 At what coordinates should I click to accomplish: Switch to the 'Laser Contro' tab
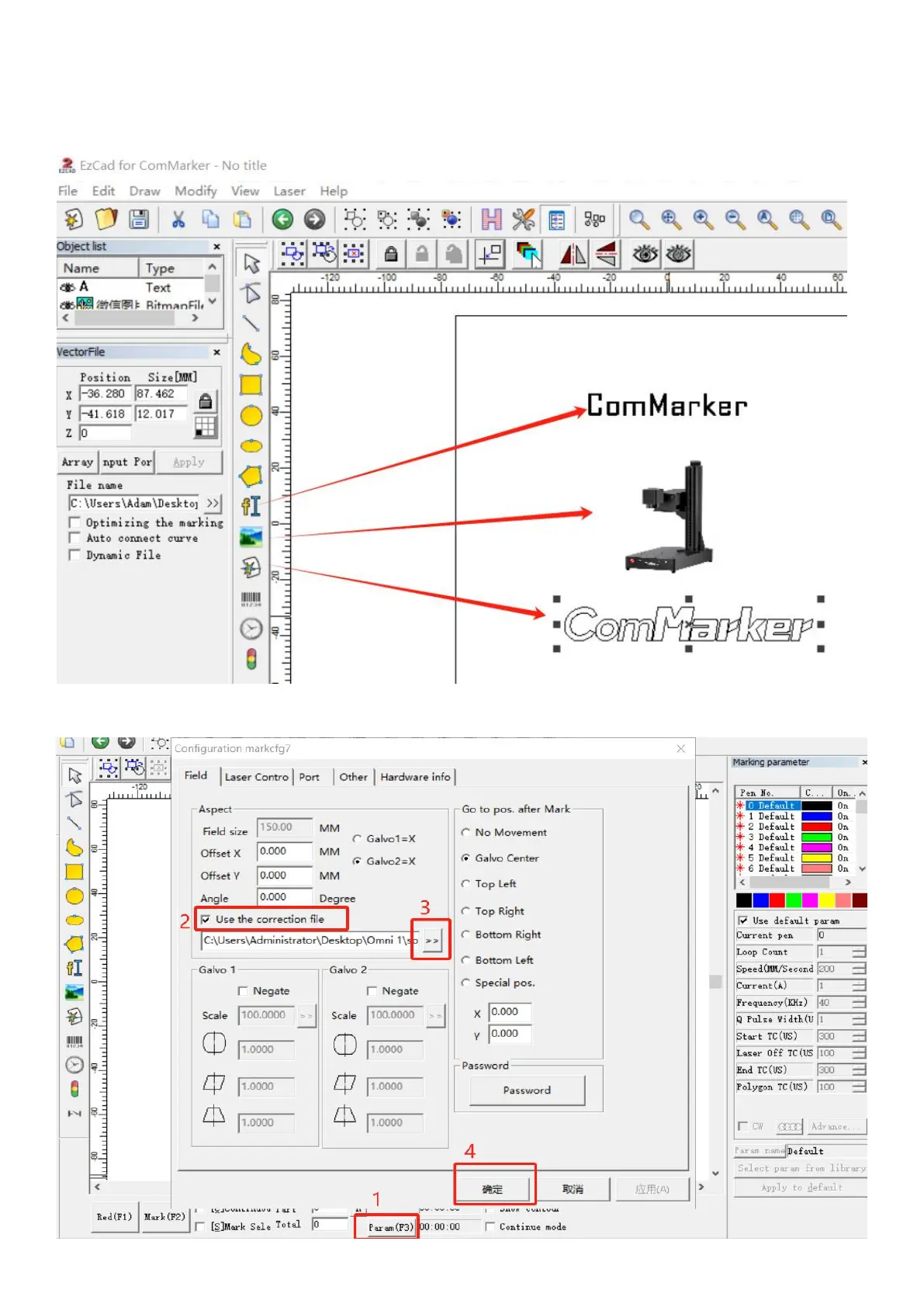click(256, 777)
